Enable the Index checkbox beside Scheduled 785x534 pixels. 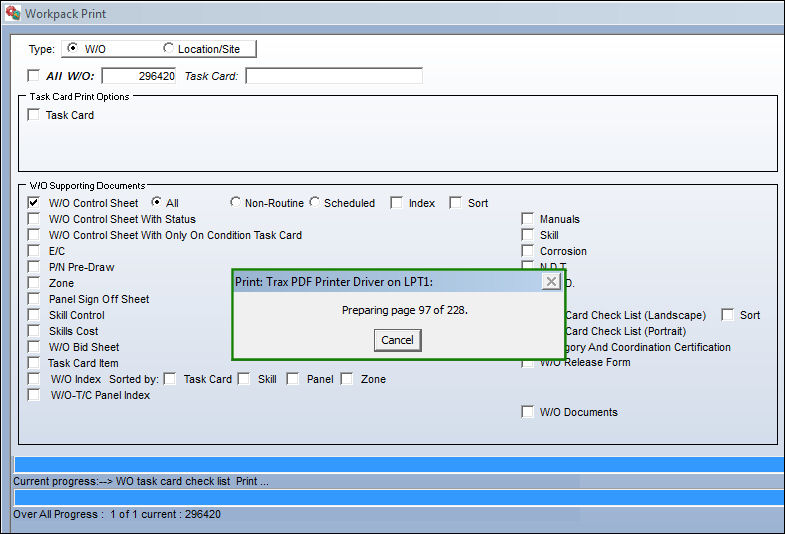(x=396, y=203)
